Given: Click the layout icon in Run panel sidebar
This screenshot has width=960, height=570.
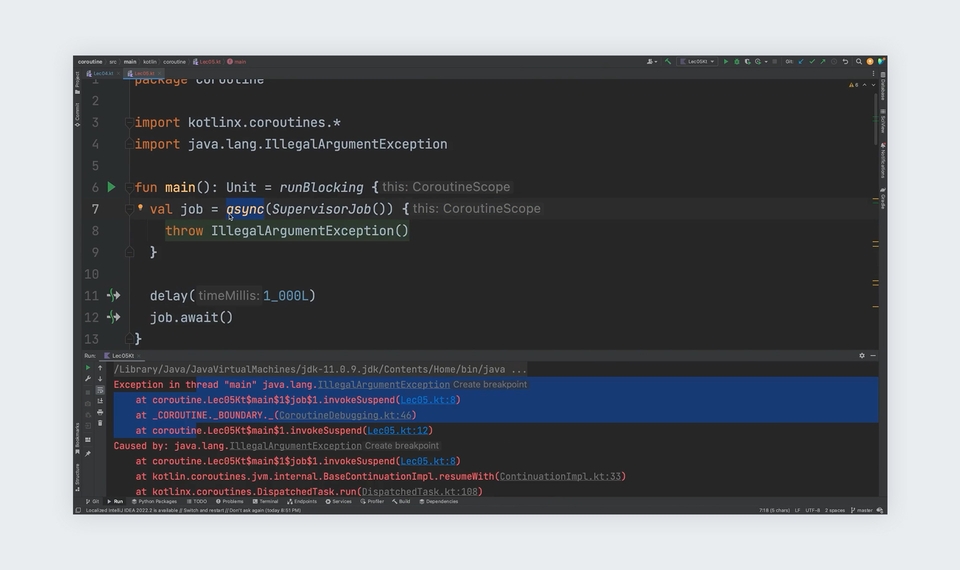Looking at the screenshot, I should (88, 440).
